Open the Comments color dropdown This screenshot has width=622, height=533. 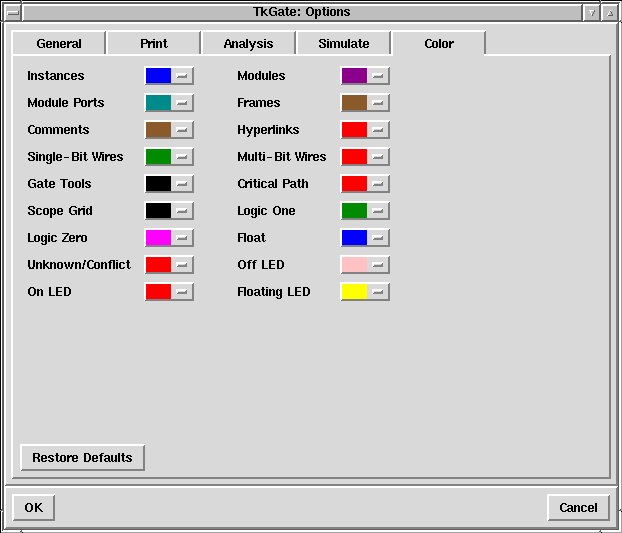[182, 130]
